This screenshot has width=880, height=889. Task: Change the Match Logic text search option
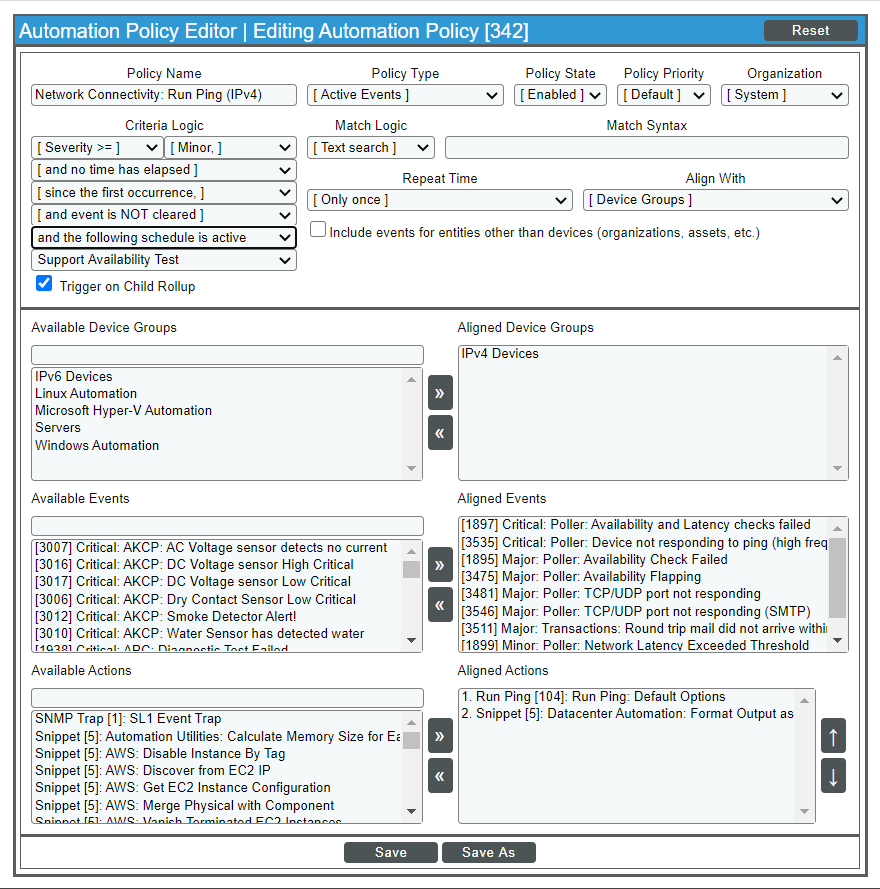(x=370, y=146)
